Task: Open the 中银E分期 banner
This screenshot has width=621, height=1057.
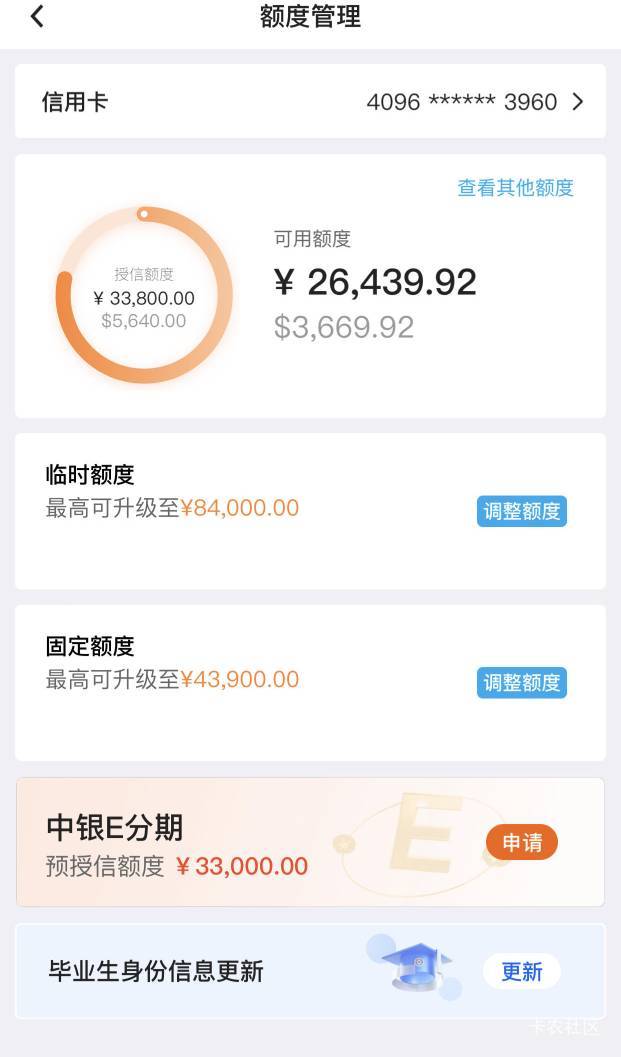Action: click(310, 842)
